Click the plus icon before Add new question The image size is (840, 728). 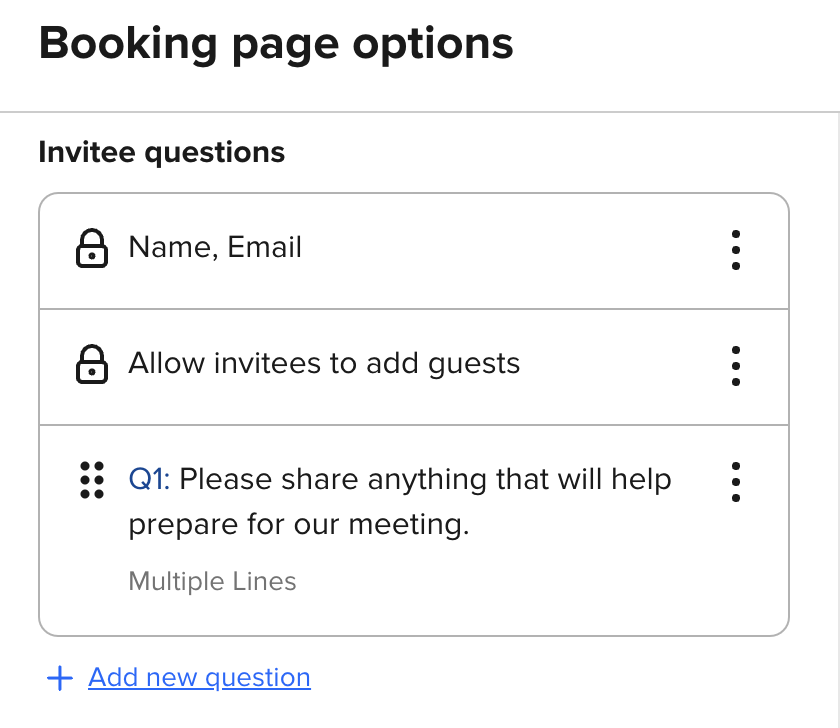pyautogui.click(x=60, y=679)
